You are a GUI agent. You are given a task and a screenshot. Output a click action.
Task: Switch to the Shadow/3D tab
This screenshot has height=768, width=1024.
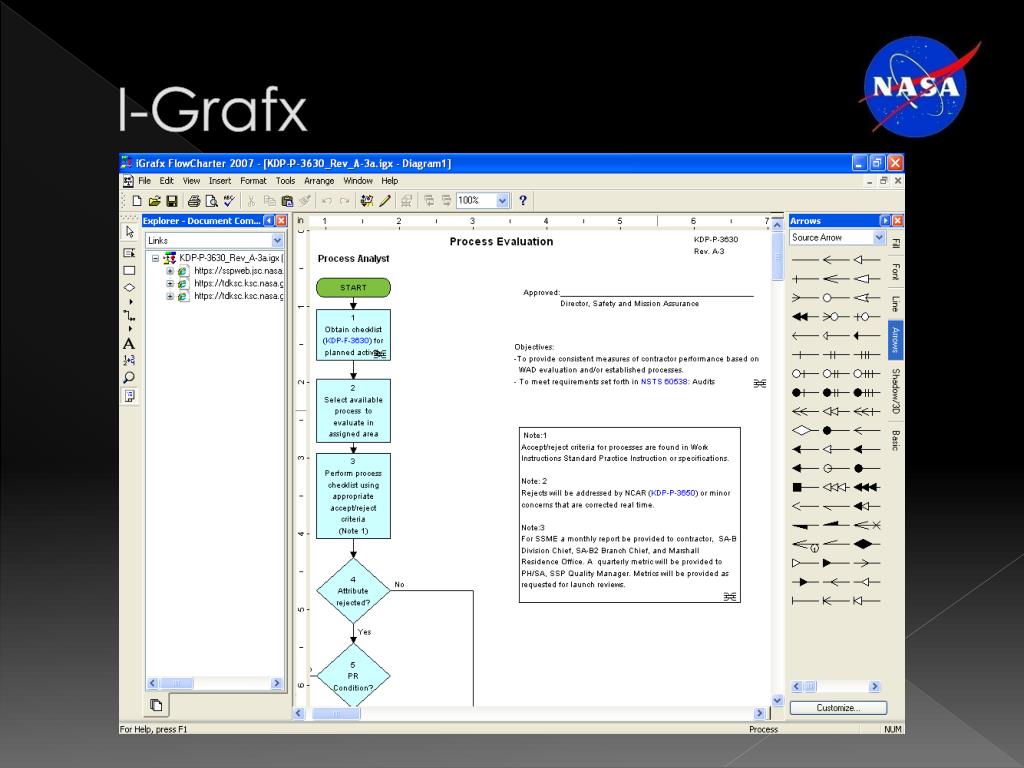[895, 391]
